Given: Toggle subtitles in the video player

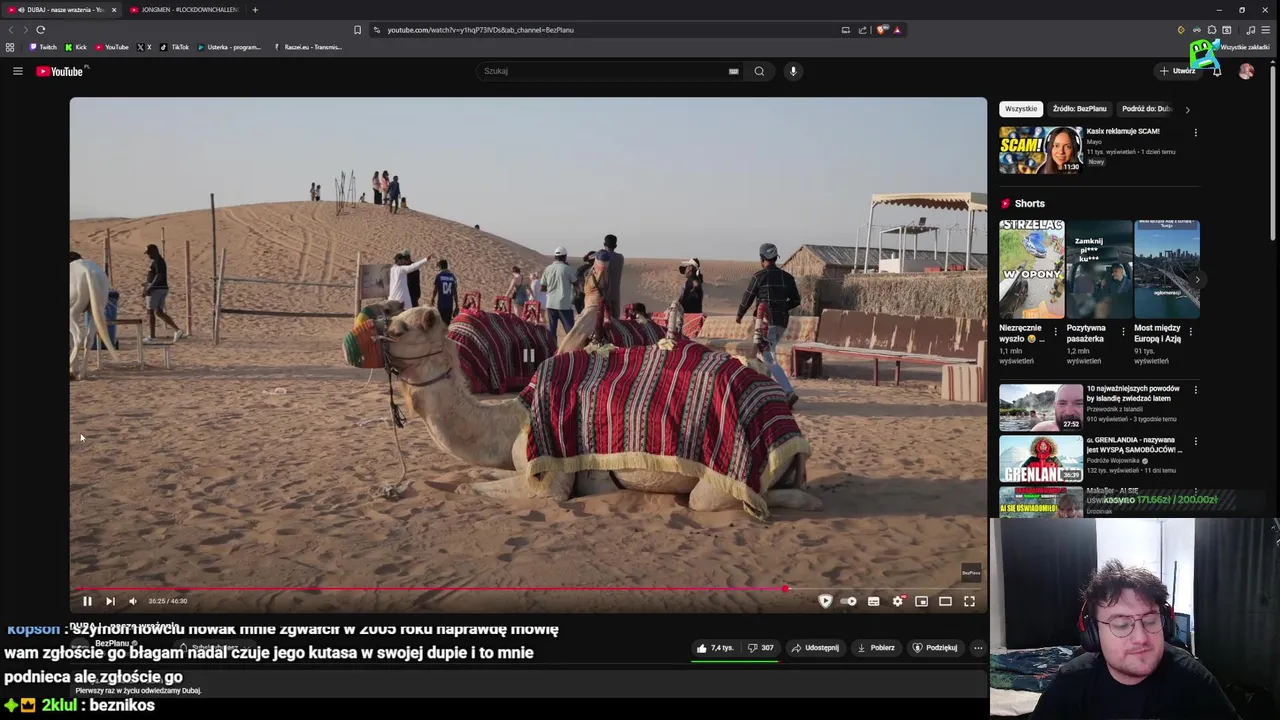Looking at the screenshot, I should (873, 601).
